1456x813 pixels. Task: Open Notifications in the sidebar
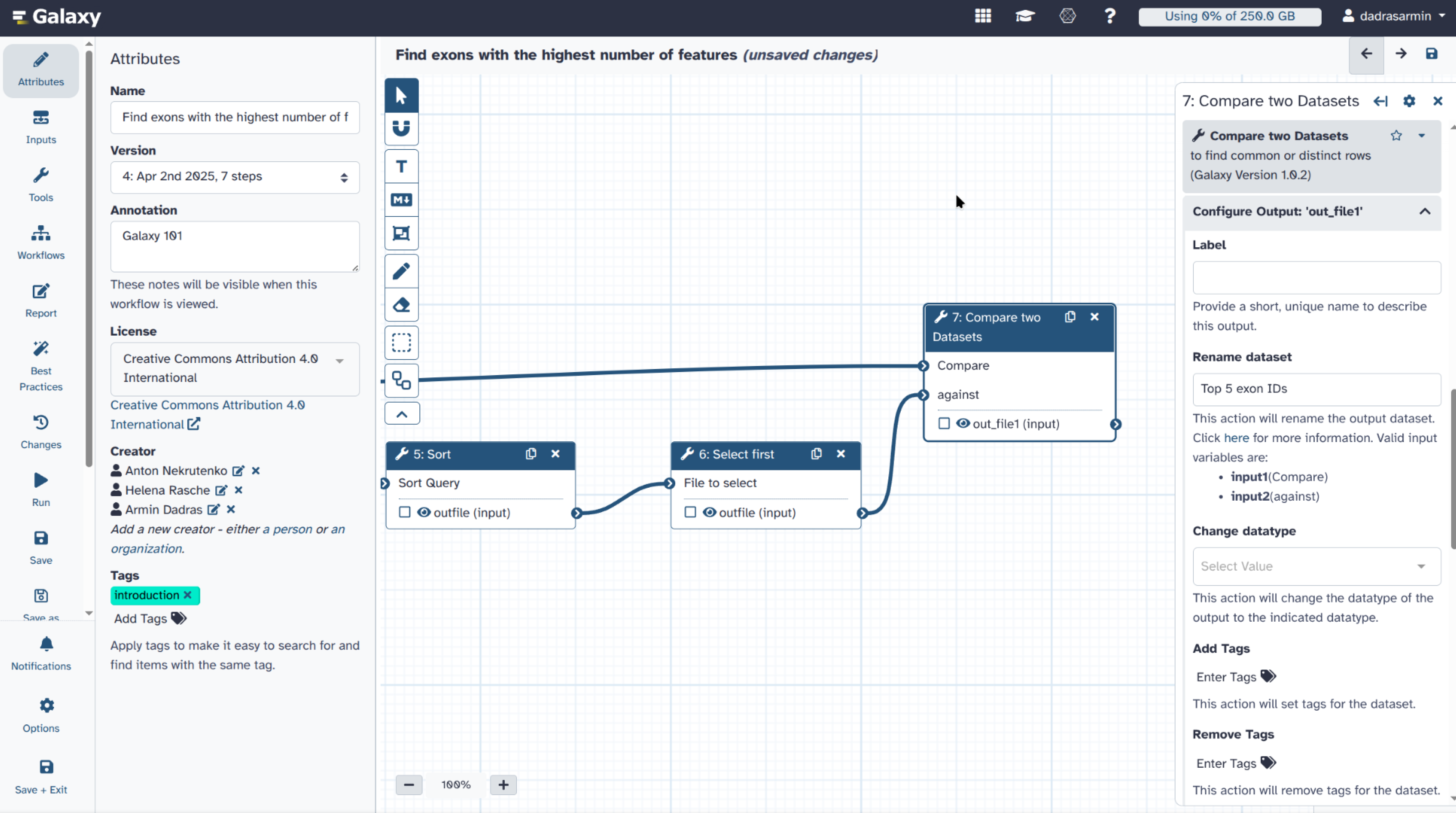pos(41,654)
